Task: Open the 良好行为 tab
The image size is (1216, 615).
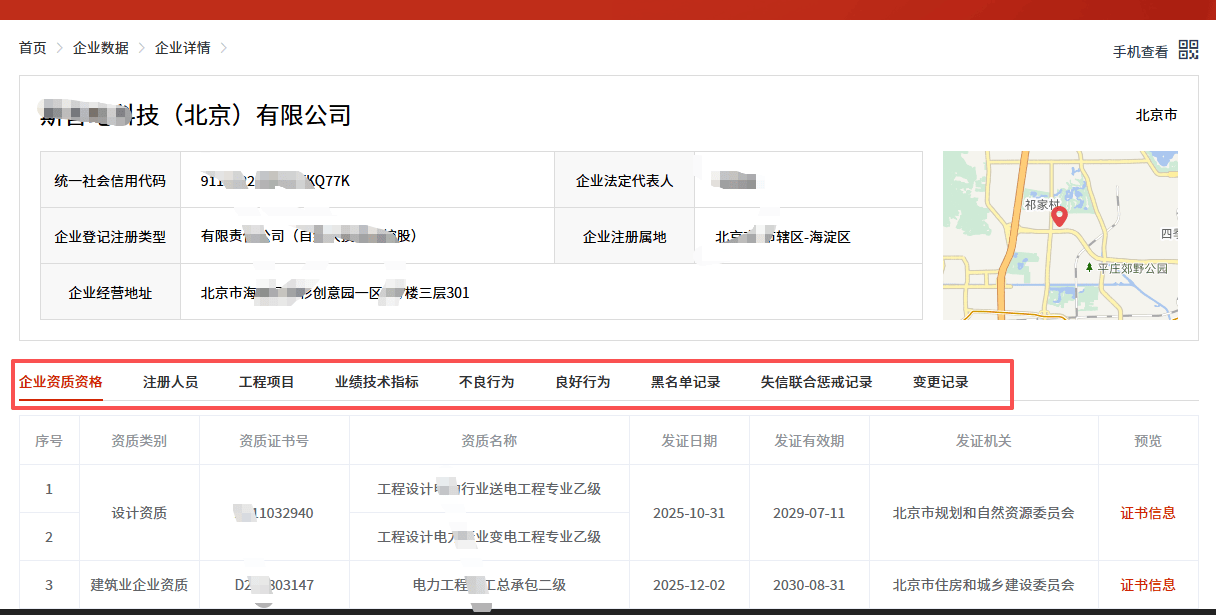Action: pos(583,382)
